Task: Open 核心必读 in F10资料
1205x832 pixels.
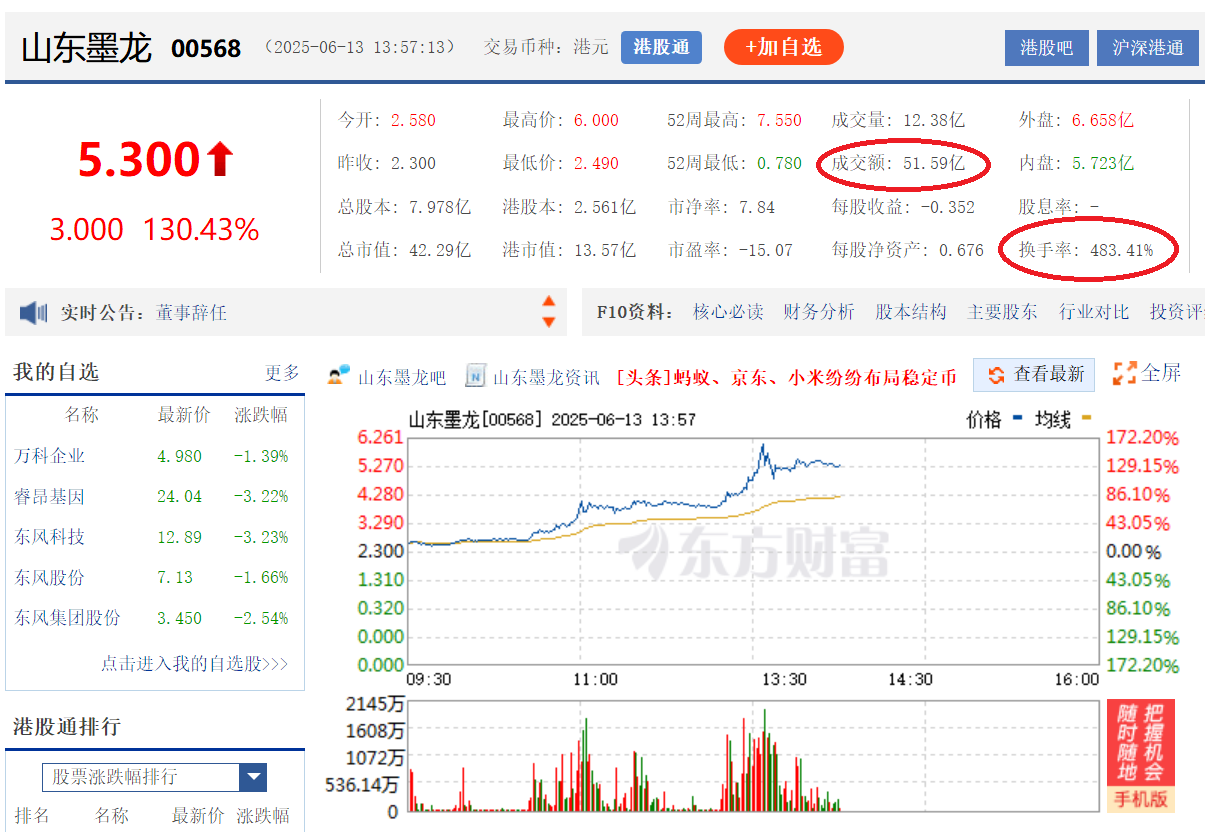Action: [x=728, y=312]
